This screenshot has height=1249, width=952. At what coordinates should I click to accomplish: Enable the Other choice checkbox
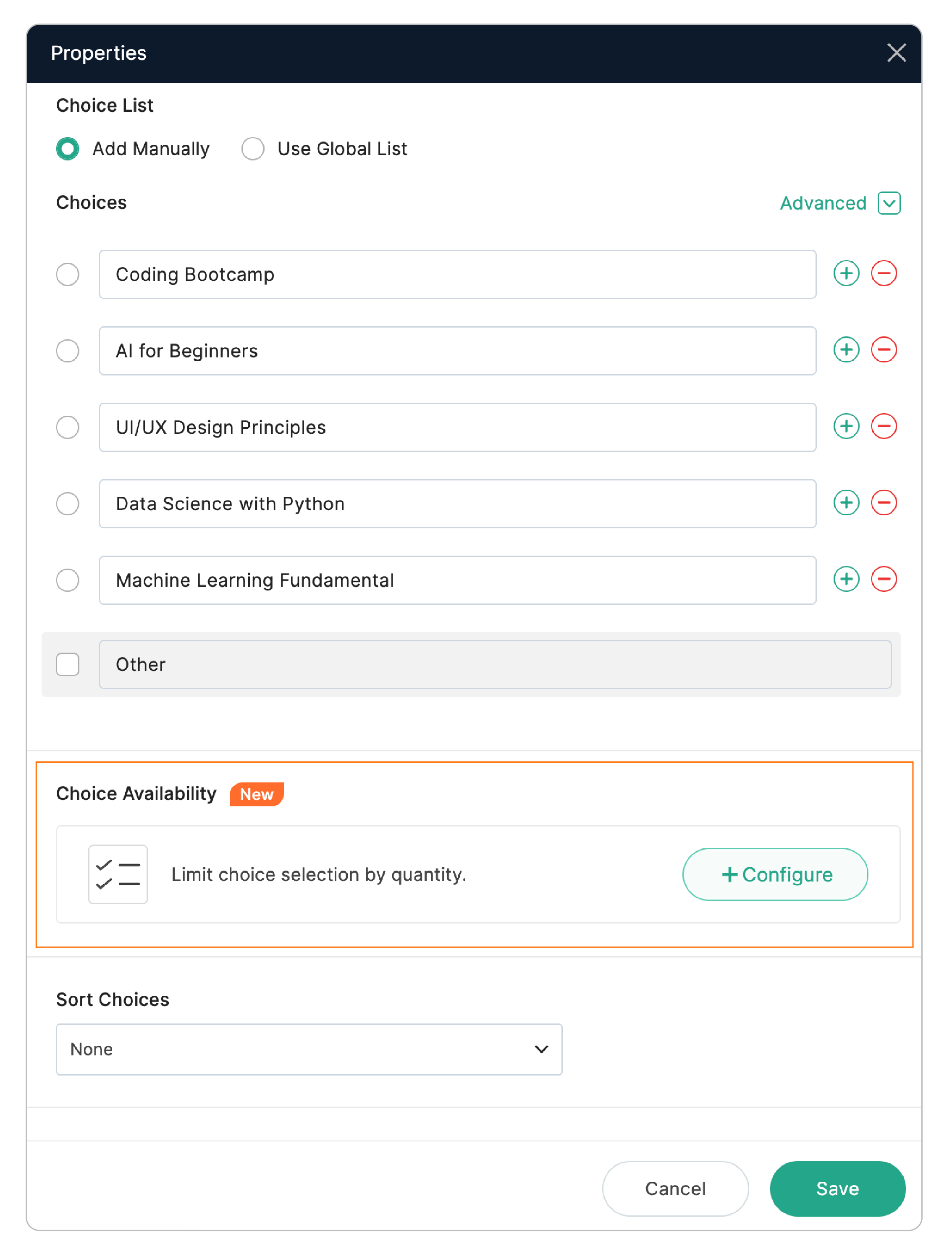tap(68, 665)
